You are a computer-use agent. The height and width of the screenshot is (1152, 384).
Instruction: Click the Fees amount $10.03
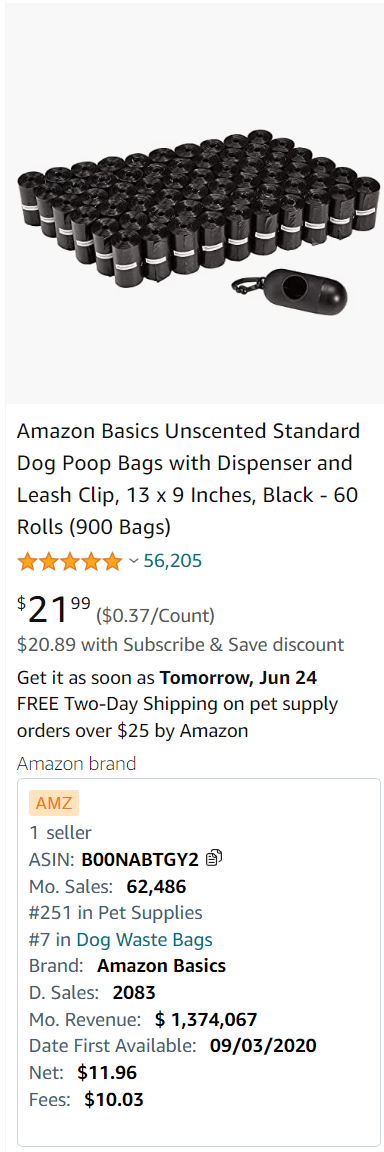click(114, 1100)
